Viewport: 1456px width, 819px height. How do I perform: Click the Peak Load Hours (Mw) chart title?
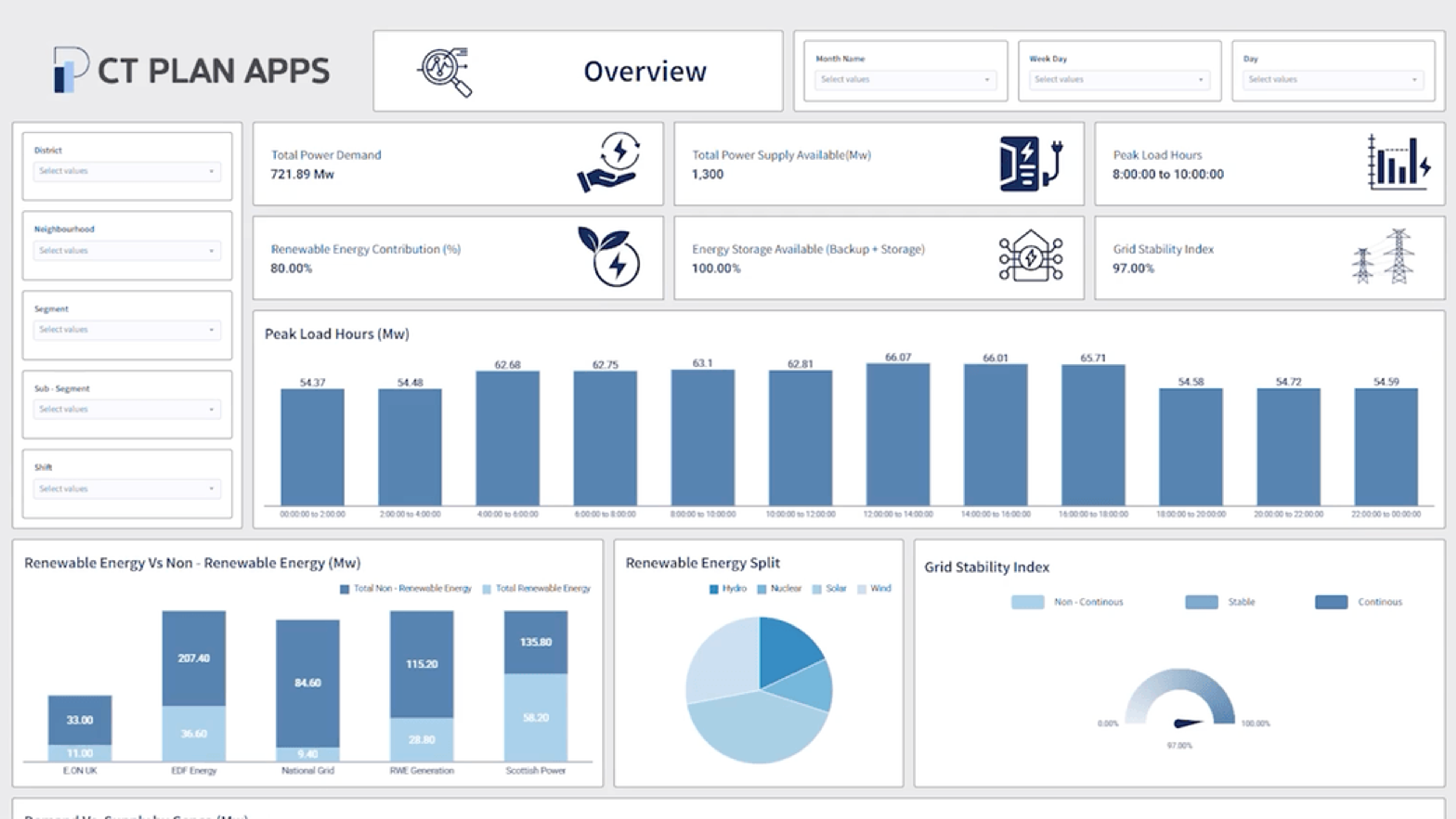click(337, 334)
